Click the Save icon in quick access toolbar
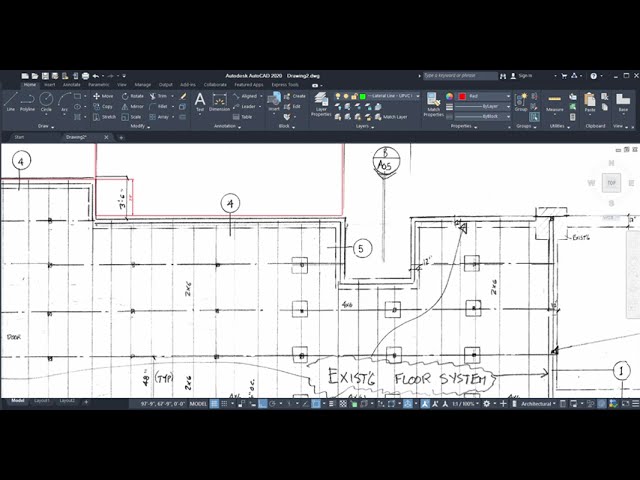The height and width of the screenshot is (480, 640). [x=45, y=76]
